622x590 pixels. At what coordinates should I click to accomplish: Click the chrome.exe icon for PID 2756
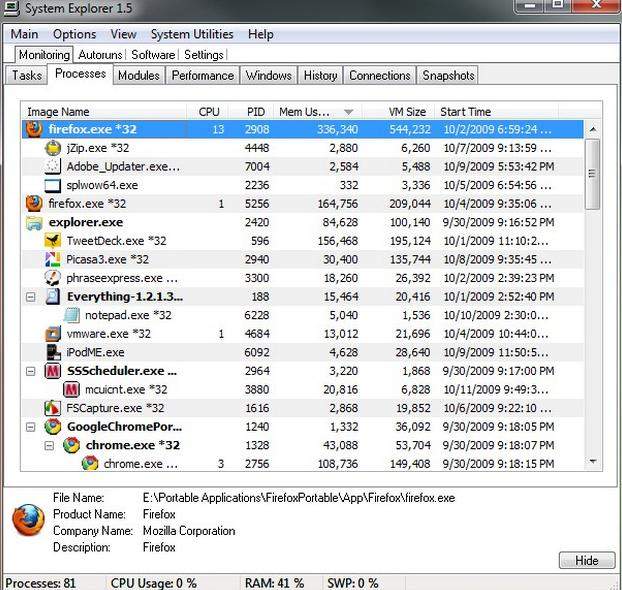click(90, 463)
